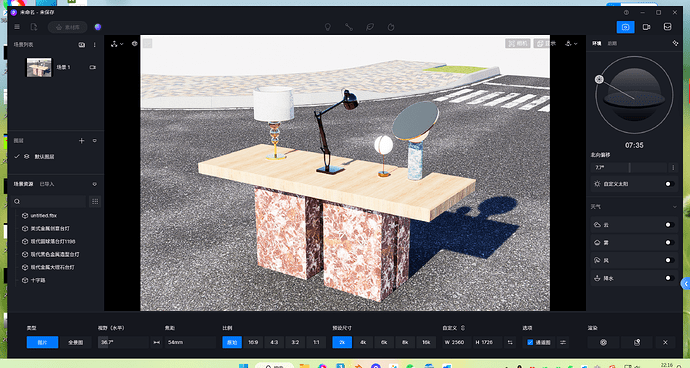Open the 自定义 custom size stepper
Viewport: 690px width, 368px height.
point(463,328)
